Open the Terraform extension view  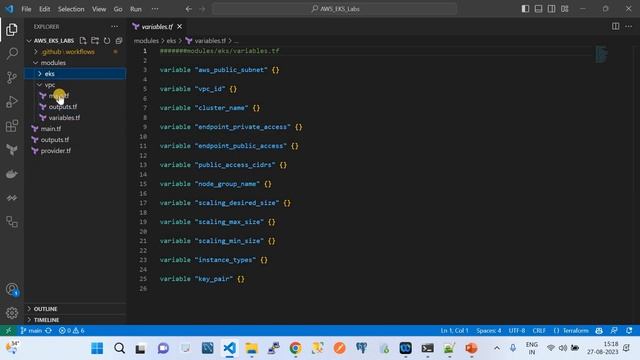click(12, 150)
